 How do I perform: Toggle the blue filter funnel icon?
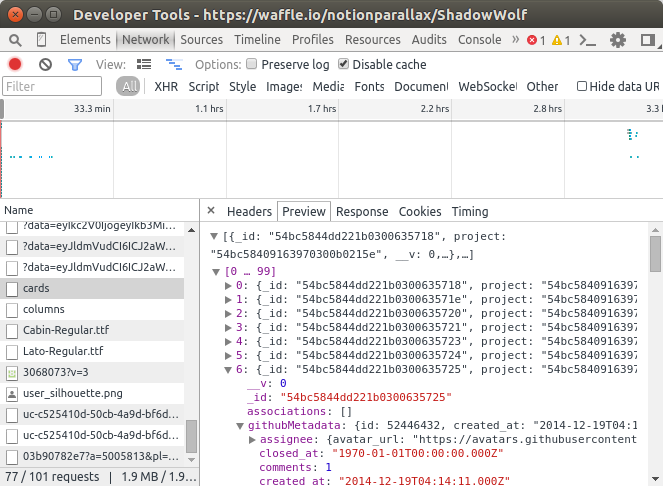[75, 64]
